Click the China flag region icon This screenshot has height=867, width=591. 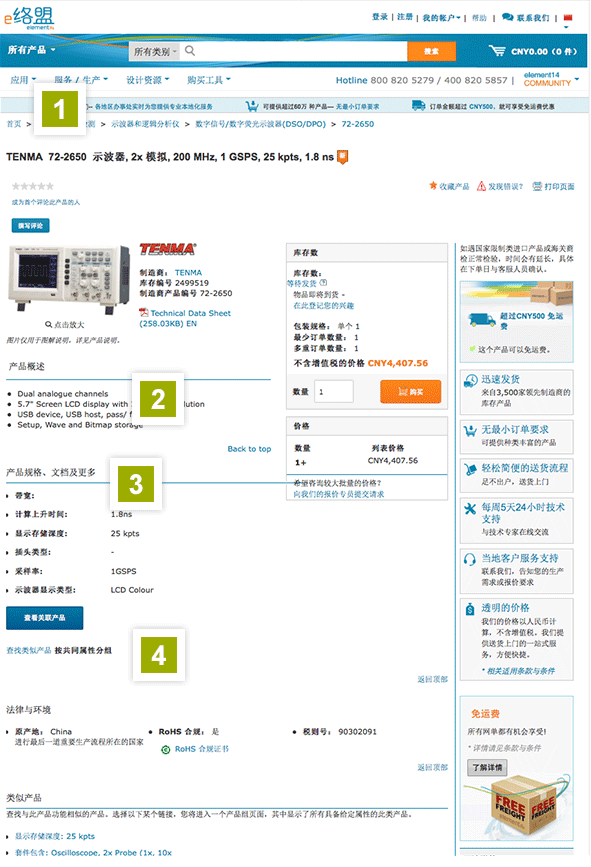[x=567, y=18]
